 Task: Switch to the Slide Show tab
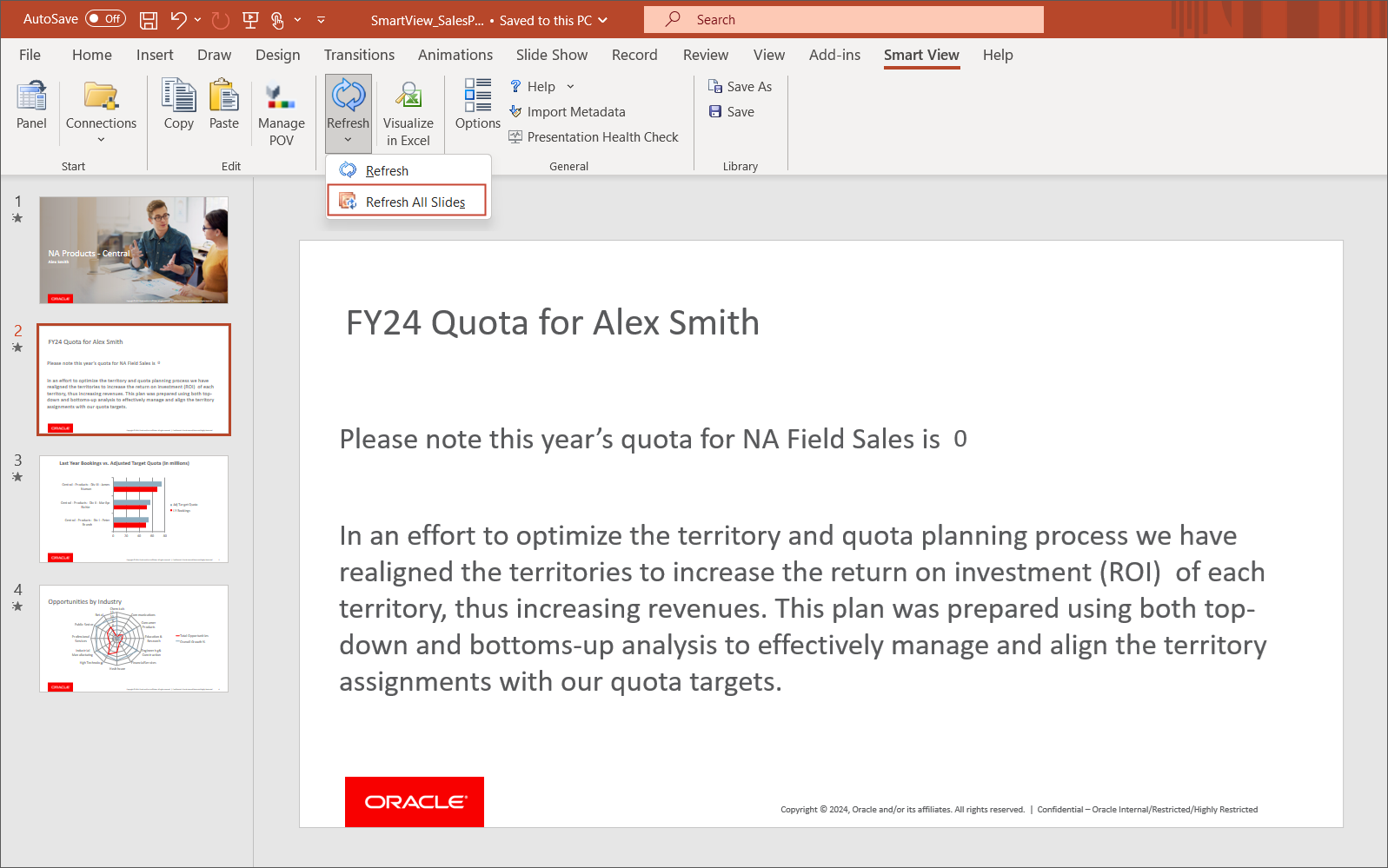pyautogui.click(x=552, y=55)
